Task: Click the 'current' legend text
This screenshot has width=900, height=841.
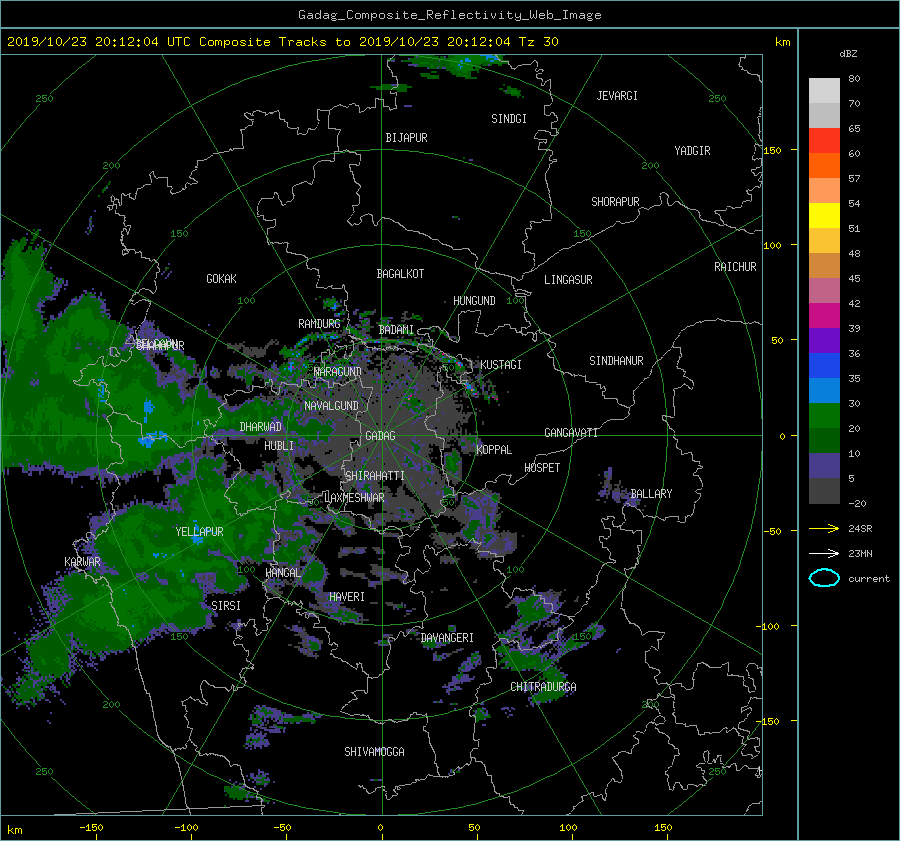Action: [x=868, y=579]
